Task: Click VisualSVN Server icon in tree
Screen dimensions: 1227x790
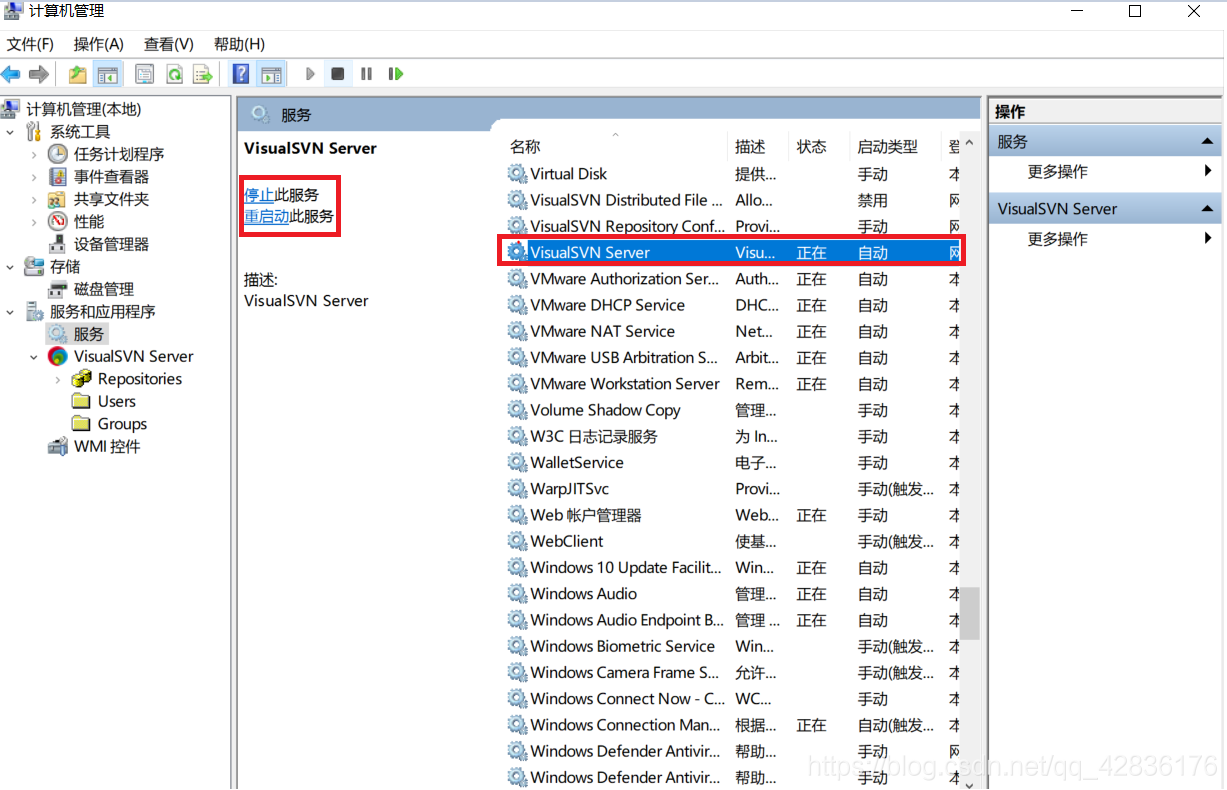Action: point(58,357)
